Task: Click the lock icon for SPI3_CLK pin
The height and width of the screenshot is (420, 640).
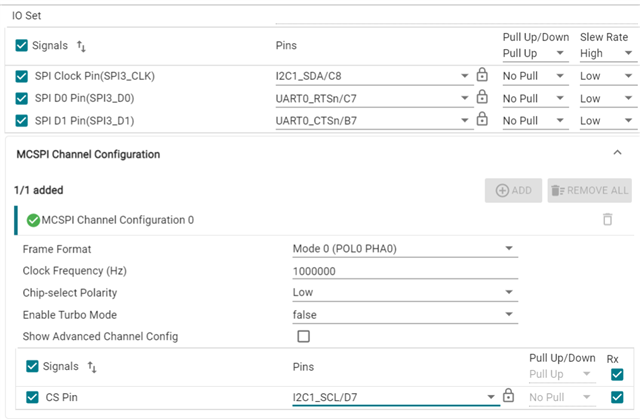Action: pos(482,75)
